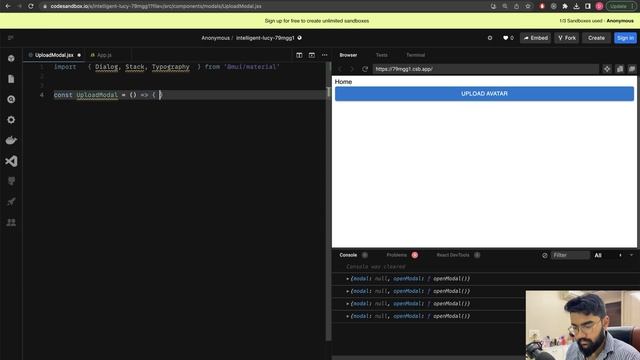Click the preview URL address field

(486, 69)
